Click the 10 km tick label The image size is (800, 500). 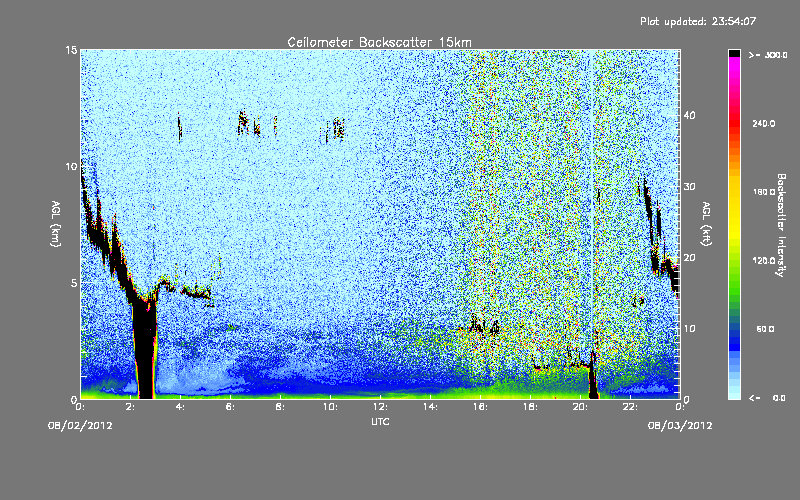(x=71, y=166)
